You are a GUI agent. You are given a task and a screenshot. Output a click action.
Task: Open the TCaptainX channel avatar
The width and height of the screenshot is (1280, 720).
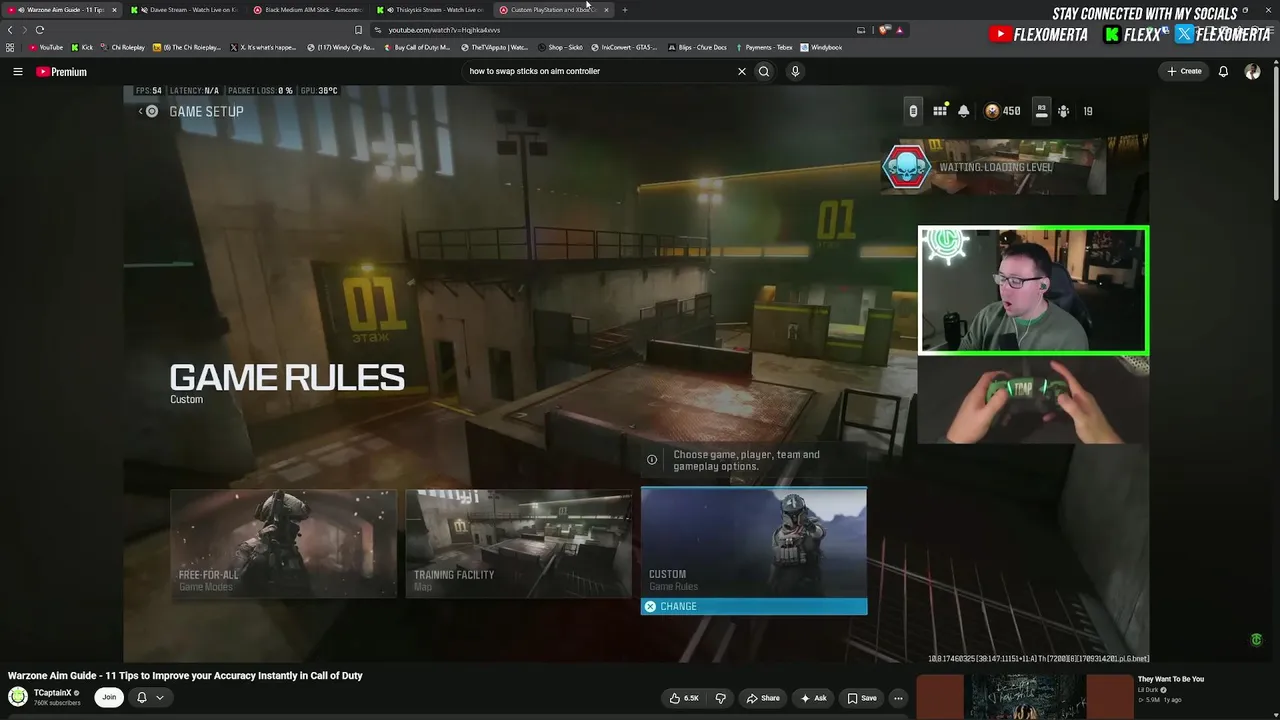(x=18, y=697)
